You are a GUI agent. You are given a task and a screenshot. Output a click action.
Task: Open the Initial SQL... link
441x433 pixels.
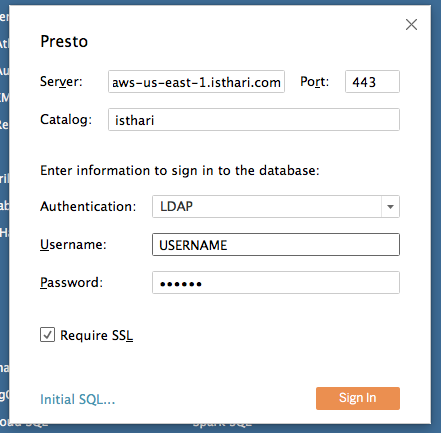pos(77,399)
